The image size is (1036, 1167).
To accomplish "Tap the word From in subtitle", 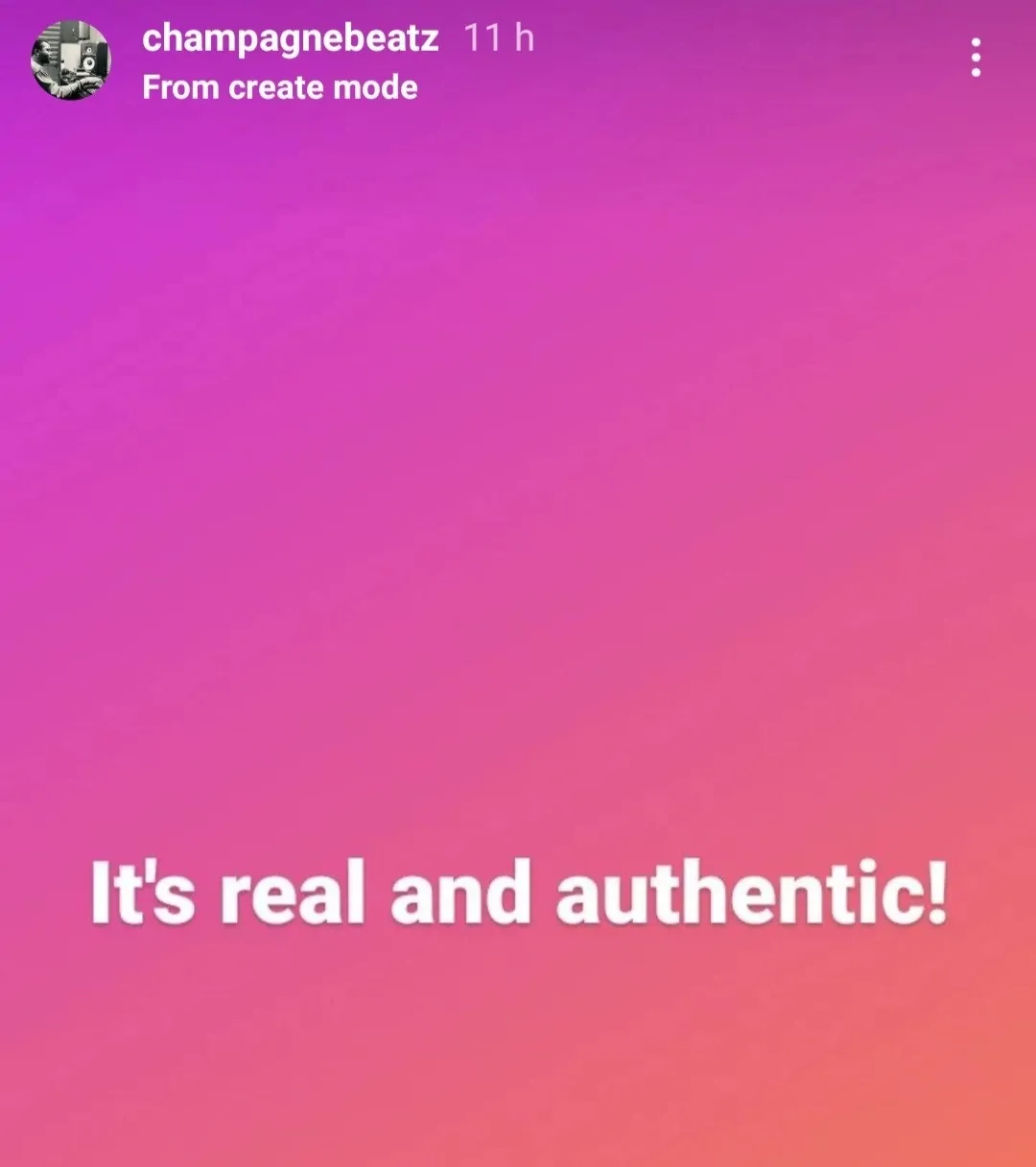I will [x=181, y=88].
